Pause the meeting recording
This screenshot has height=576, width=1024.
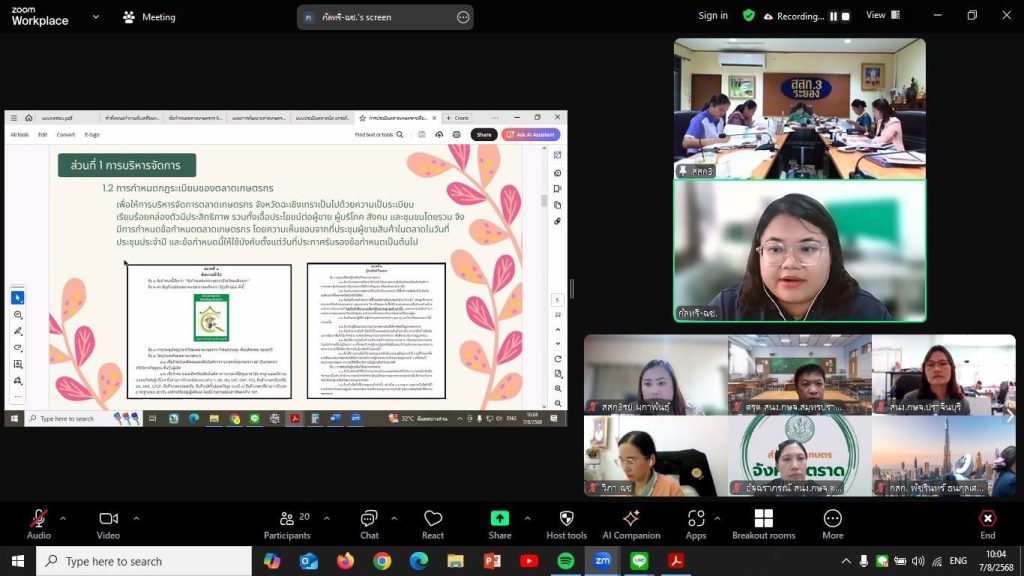(x=832, y=16)
